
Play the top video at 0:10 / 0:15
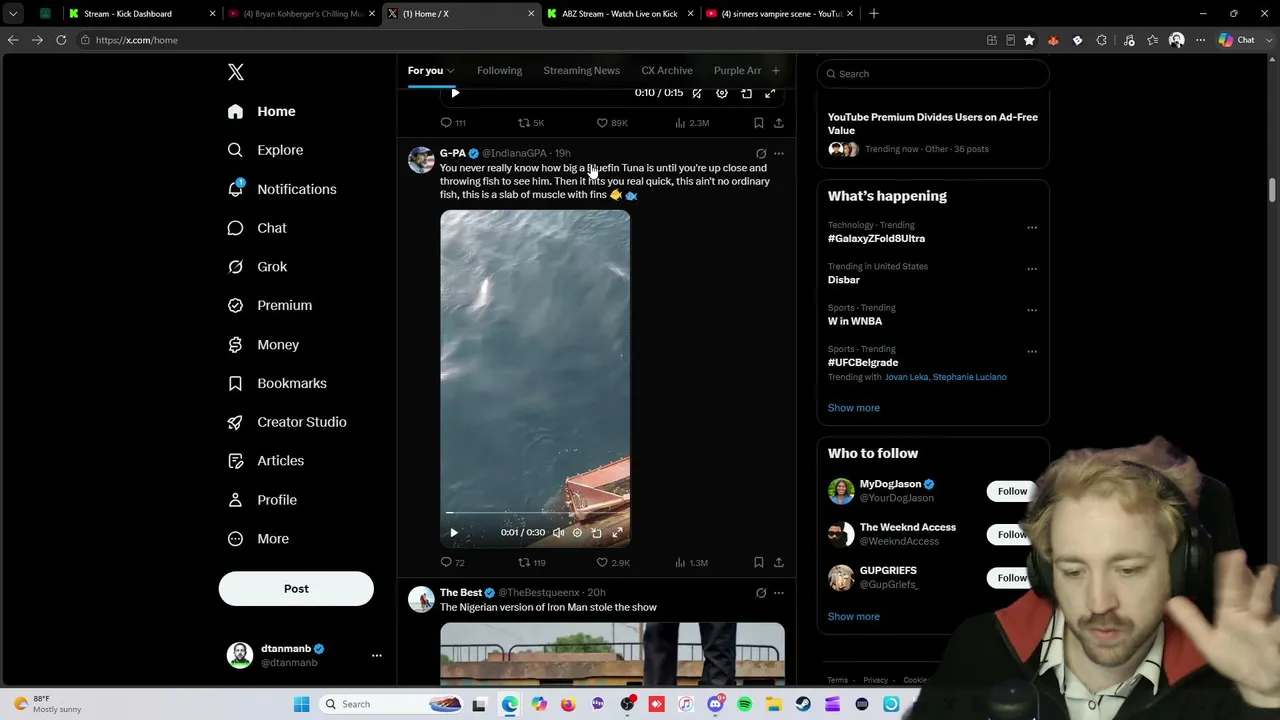pyautogui.click(x=455, y=93)
